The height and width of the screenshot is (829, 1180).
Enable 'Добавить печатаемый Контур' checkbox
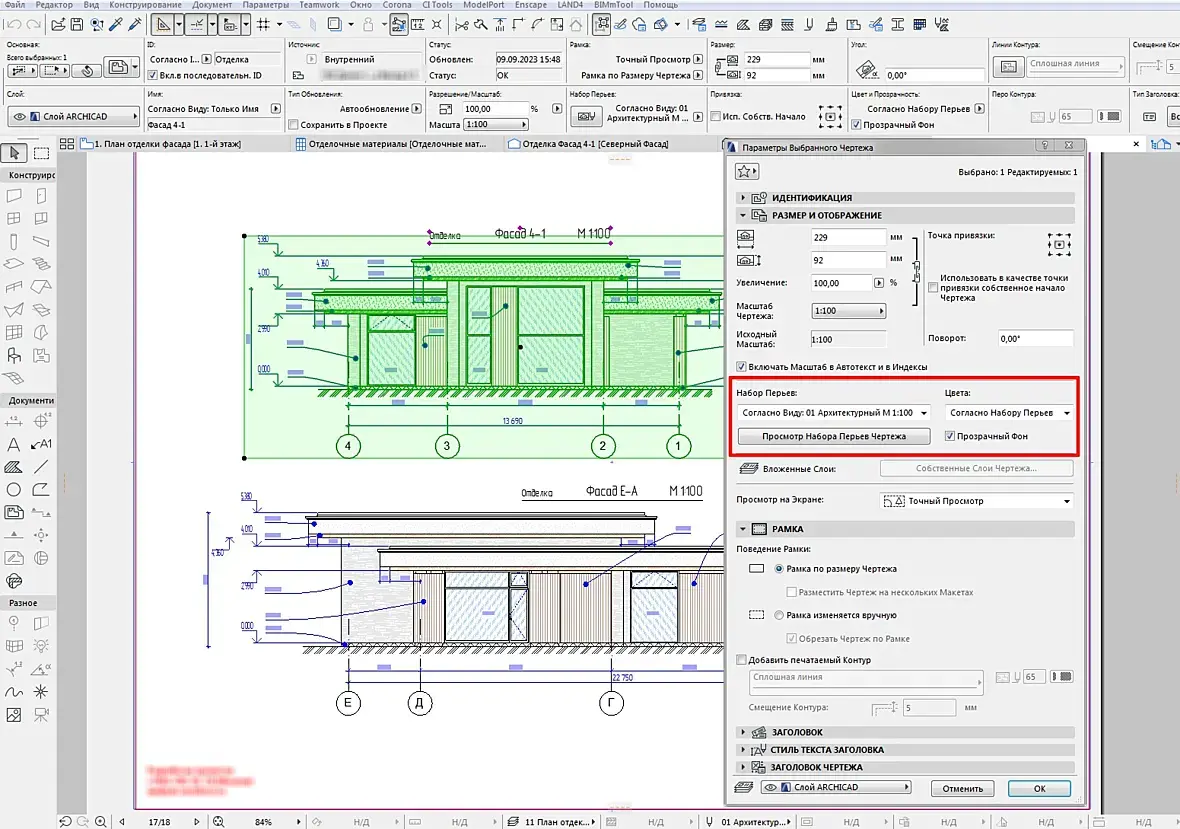742,660
